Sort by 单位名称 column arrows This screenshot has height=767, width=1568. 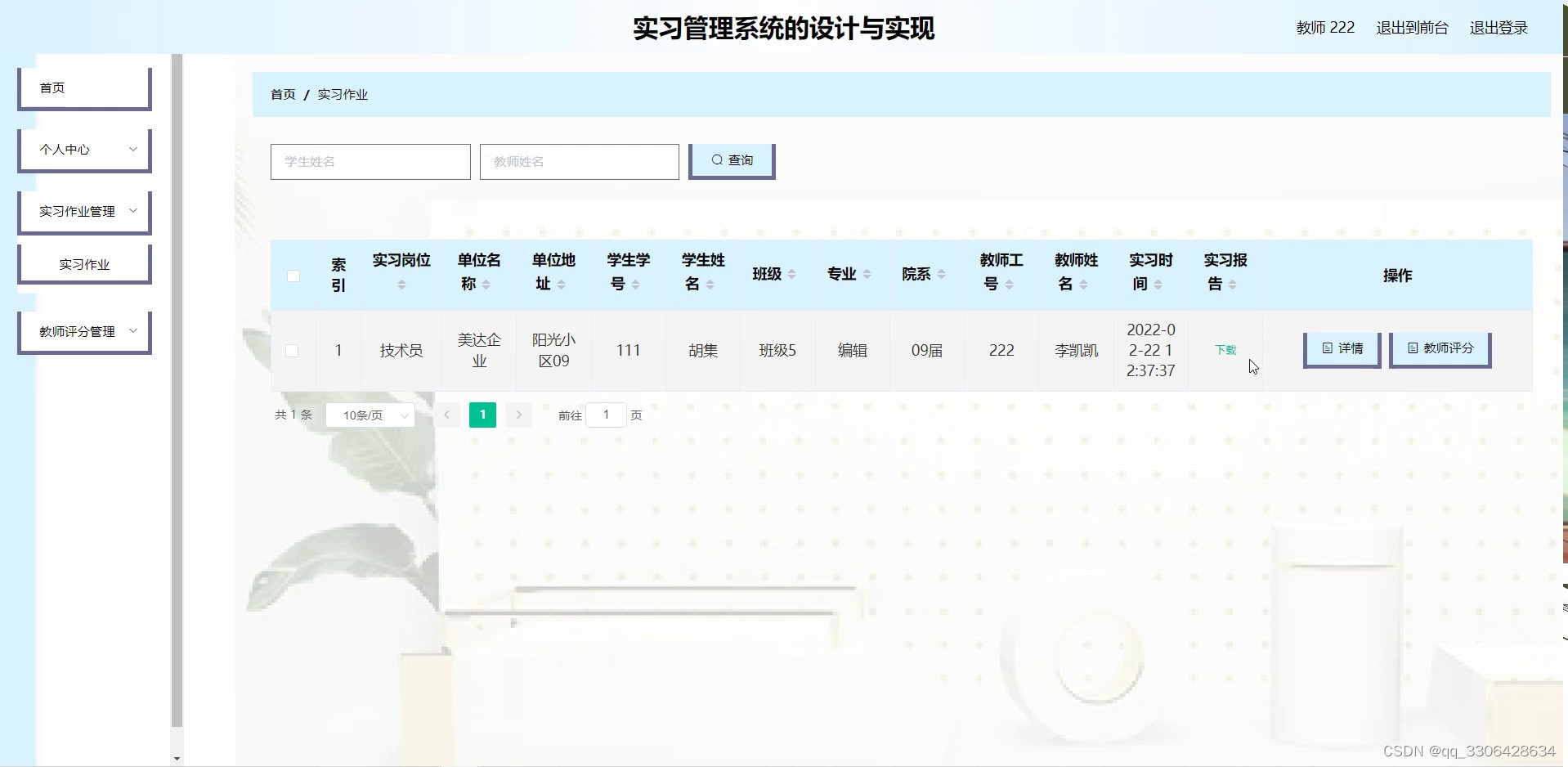click(x=486, y=285)
